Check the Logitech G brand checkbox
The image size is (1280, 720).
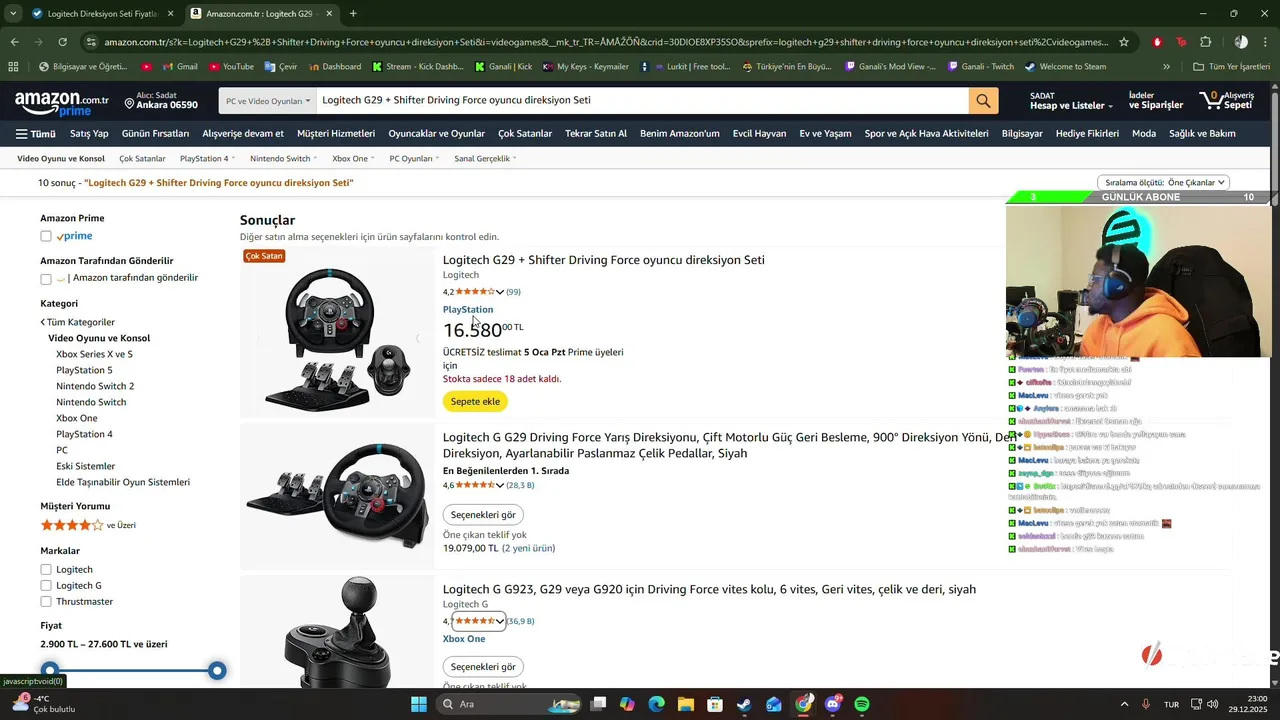coord(46,586)
